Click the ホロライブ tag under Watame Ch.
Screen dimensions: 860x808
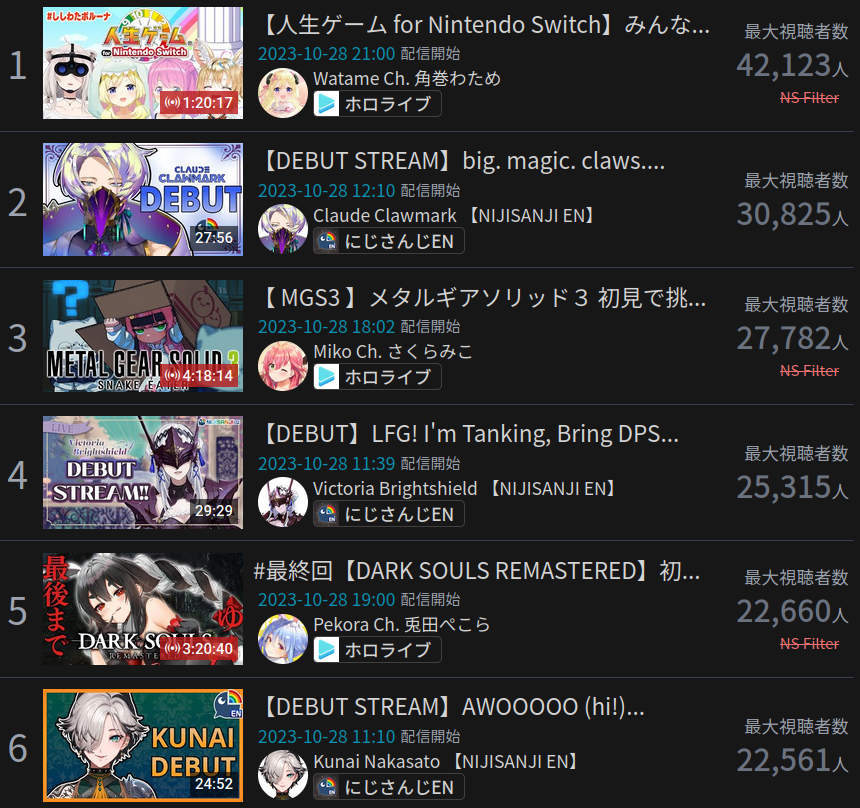coord(377,104)
